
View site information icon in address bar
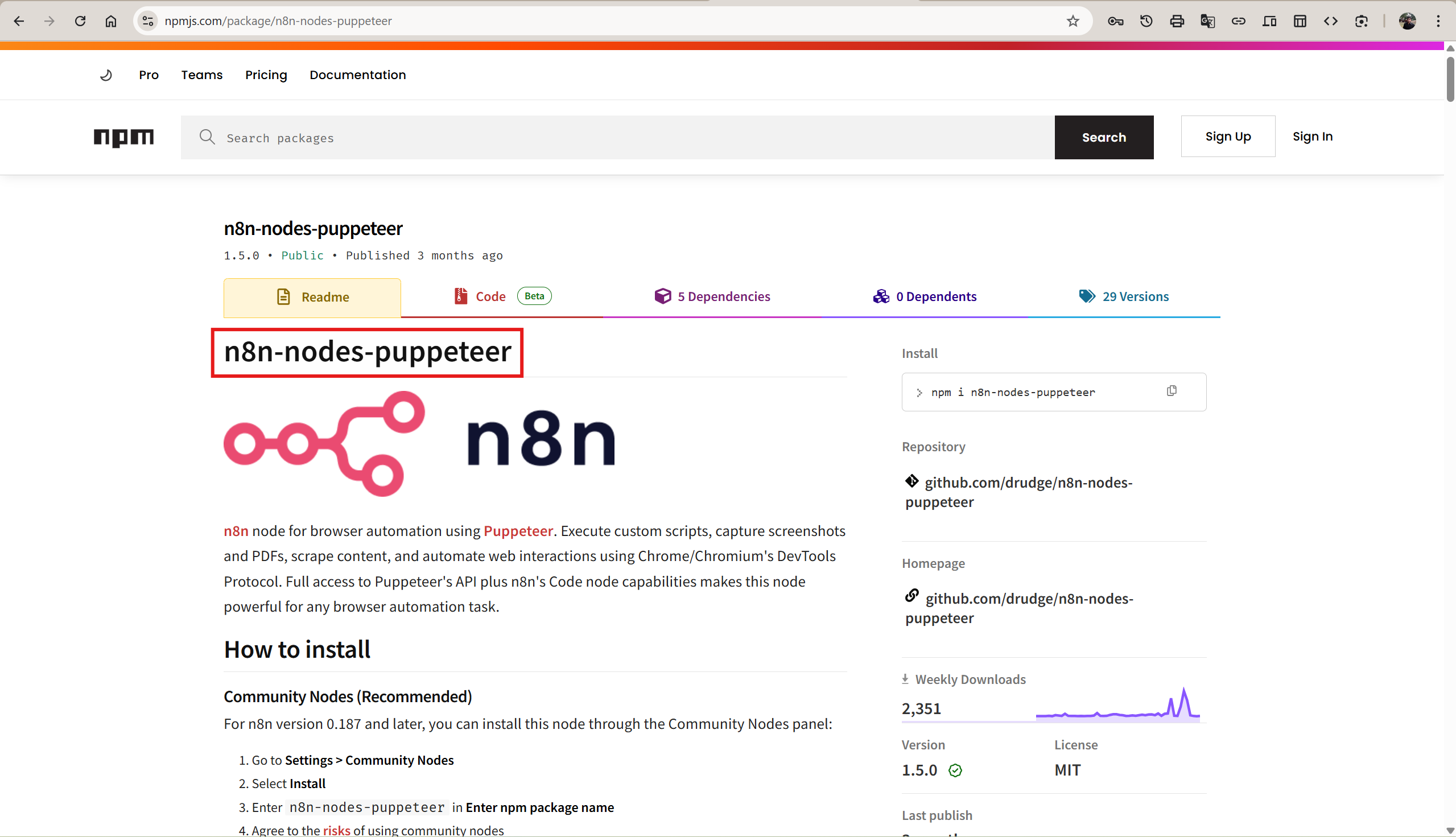tap(148, 21)
